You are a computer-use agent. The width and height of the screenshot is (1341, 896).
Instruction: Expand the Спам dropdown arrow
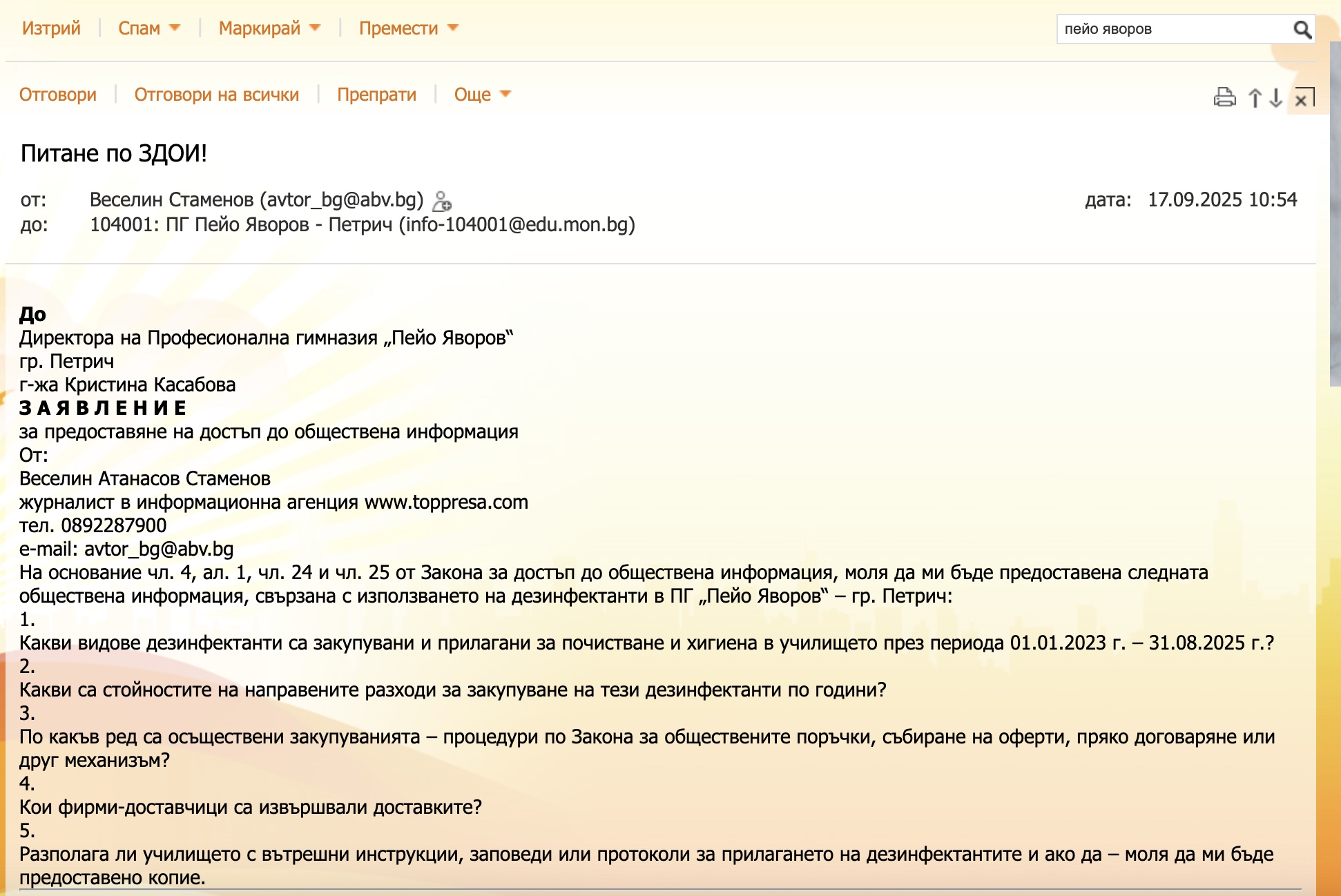[x=175, y=28]
